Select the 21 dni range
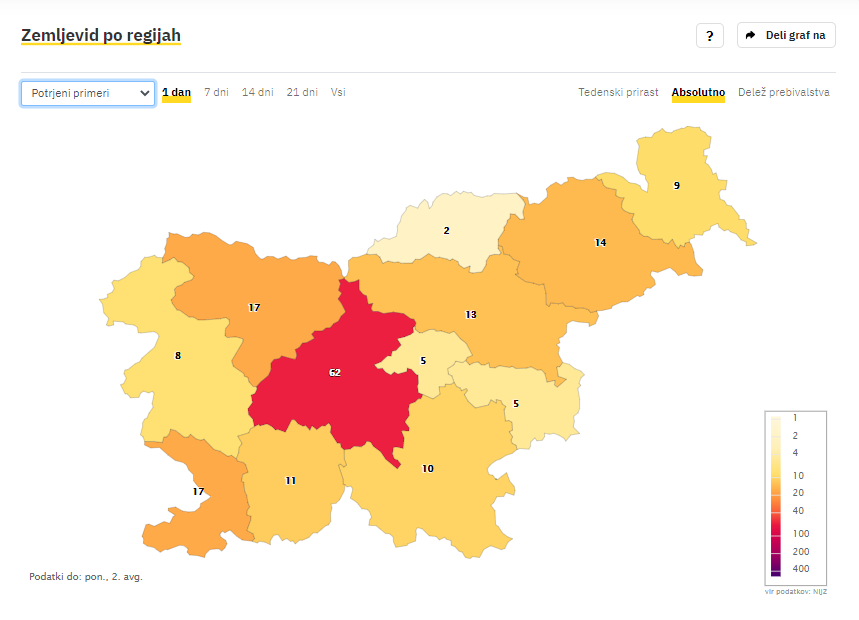 [302, 93]
